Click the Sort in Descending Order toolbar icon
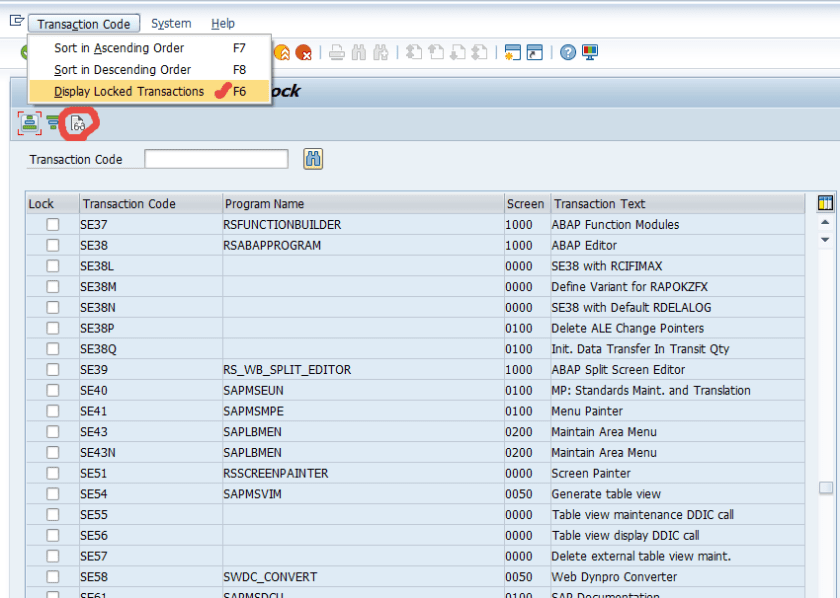Viewport: 840px width, 598px height. [x=53, y=124]
